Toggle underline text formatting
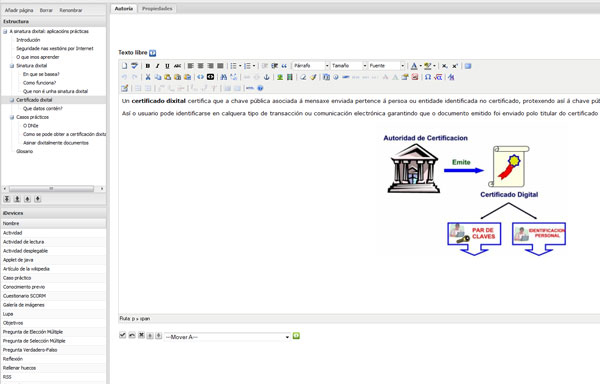The width and height of the screenshot is (600, 384). 167,66
